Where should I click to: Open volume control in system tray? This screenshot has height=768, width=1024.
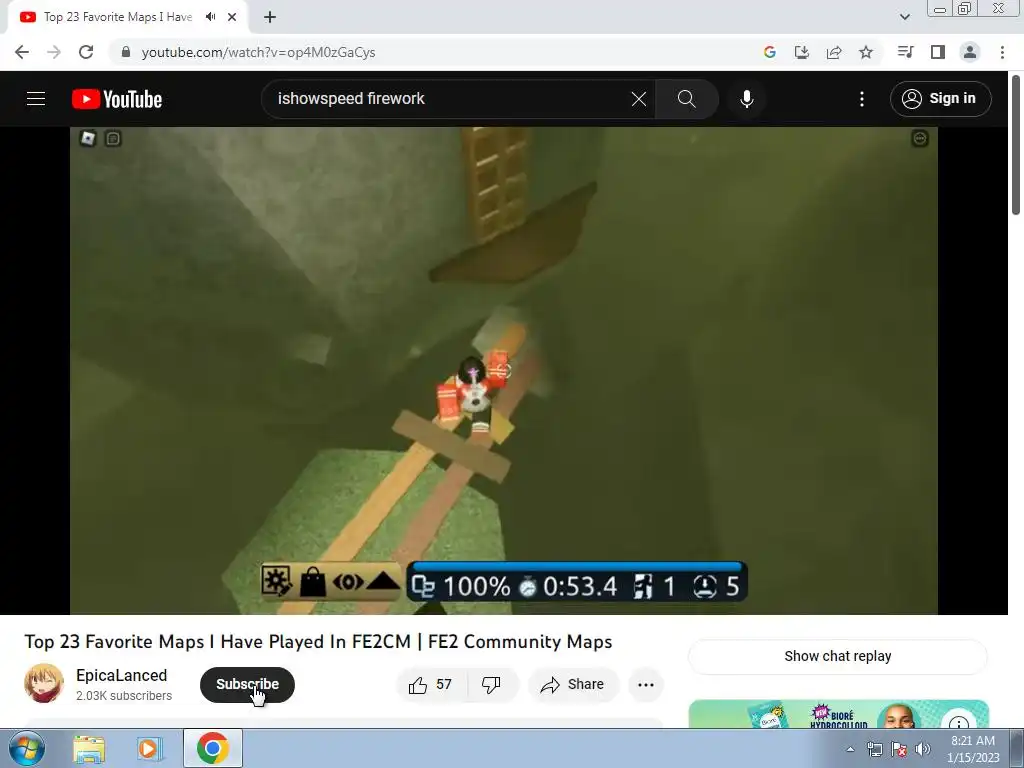(923, 749)
